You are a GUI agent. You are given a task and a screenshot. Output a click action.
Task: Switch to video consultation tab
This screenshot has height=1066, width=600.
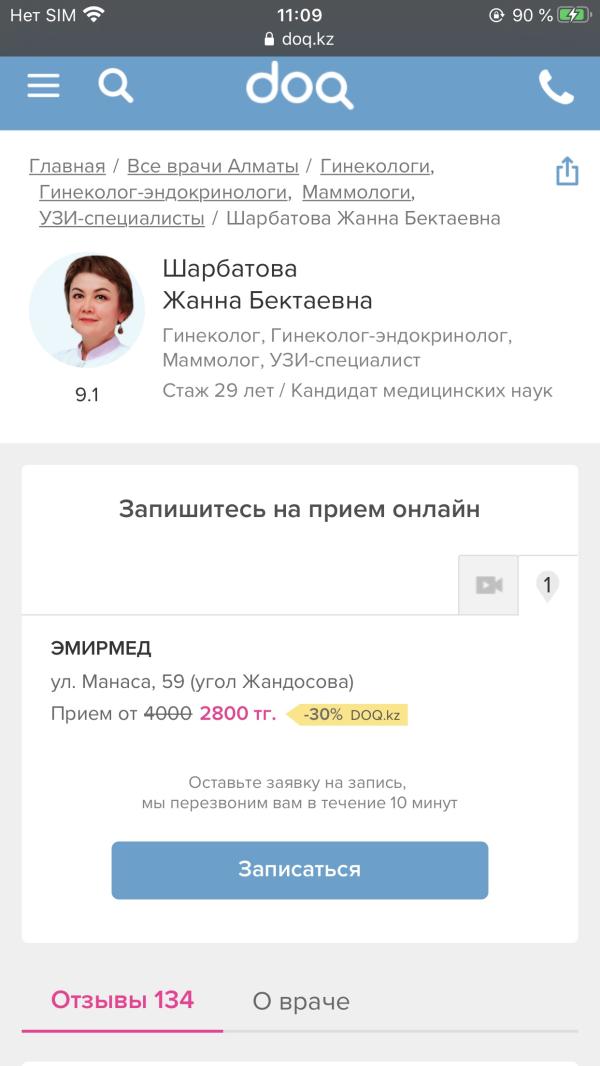(488, 585)
